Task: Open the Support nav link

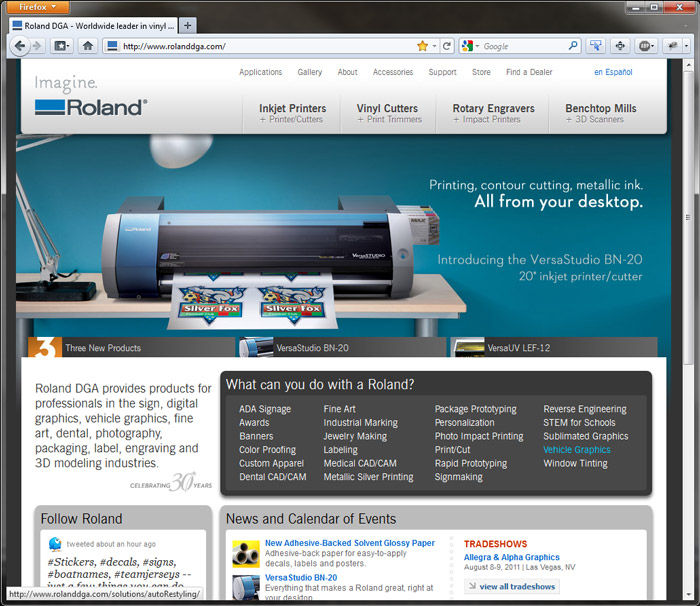Action: [442, 72]
